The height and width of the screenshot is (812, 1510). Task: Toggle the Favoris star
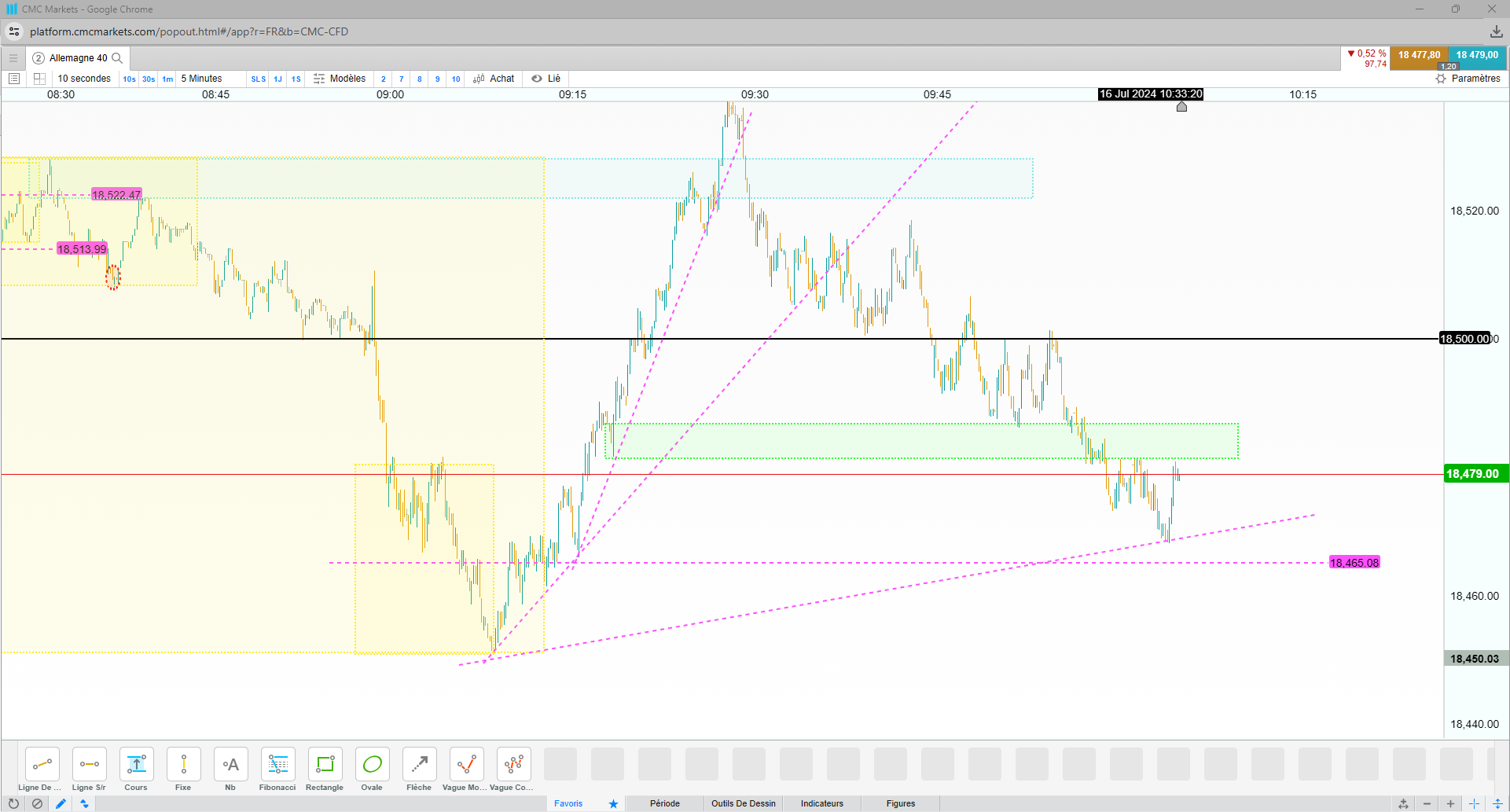613,803
